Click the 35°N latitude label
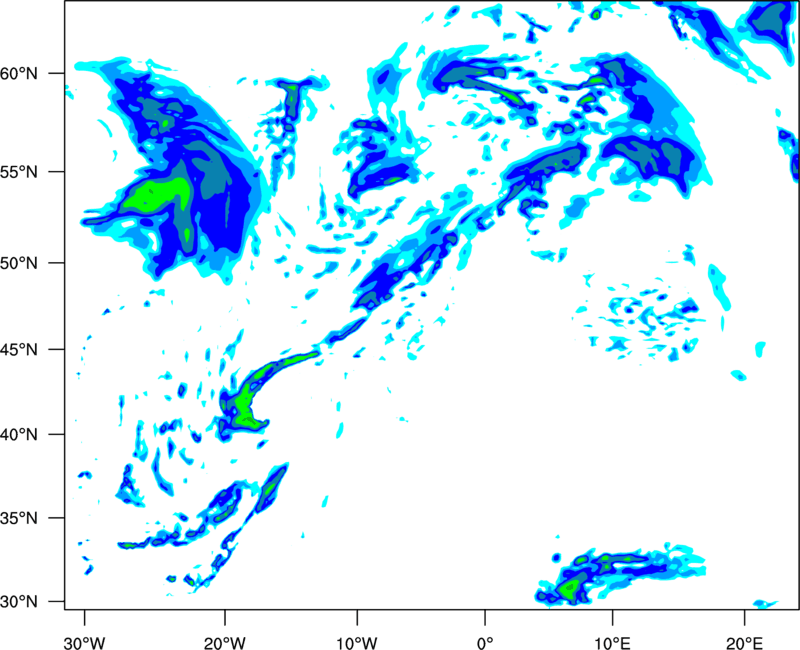The width and height of the screenshot is (800, 650). coord(19,518)
